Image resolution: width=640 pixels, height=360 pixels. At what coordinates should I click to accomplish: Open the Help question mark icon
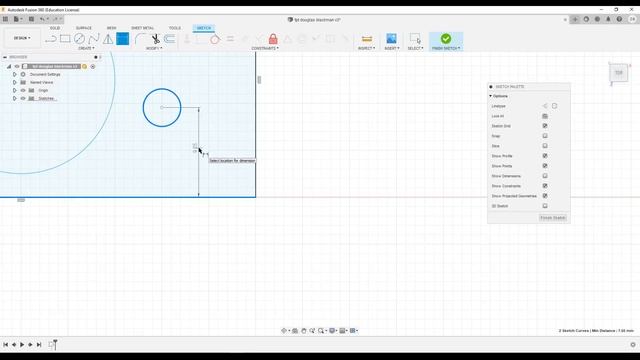tap(619, 19)
